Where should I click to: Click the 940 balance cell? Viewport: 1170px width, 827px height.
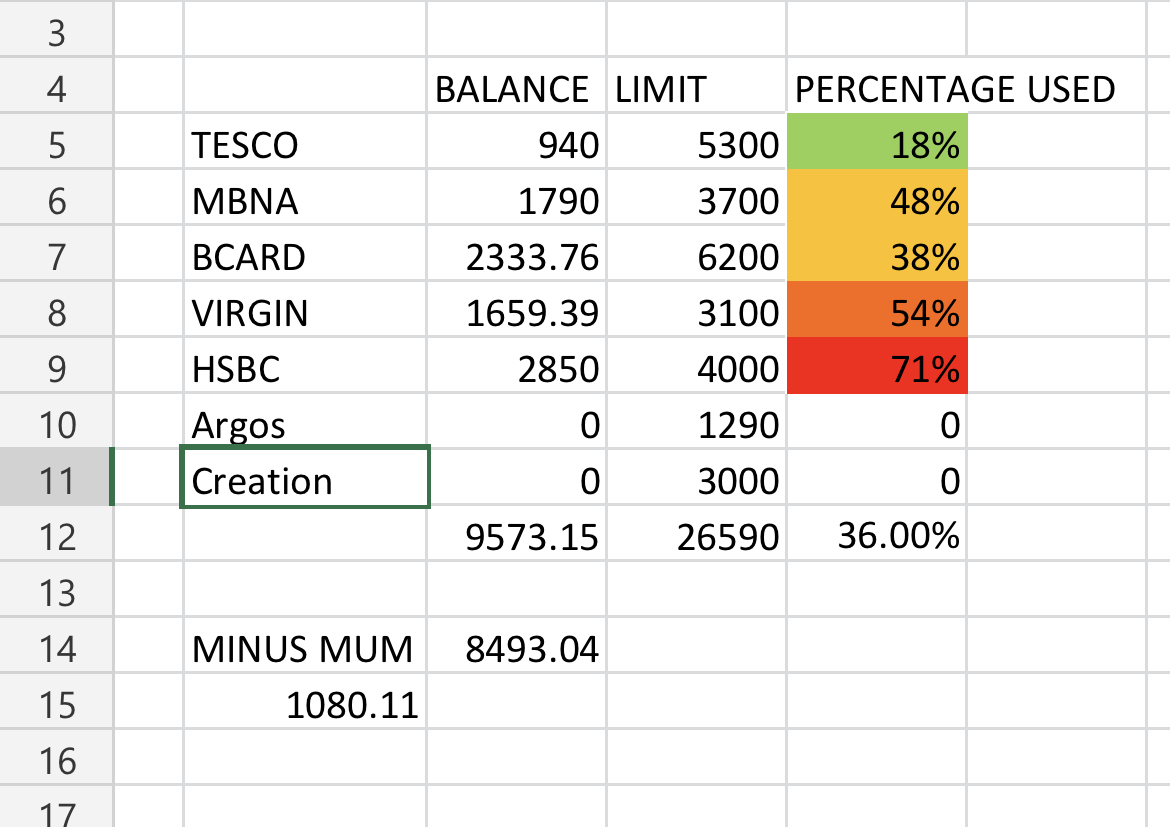tap(517, 142)
